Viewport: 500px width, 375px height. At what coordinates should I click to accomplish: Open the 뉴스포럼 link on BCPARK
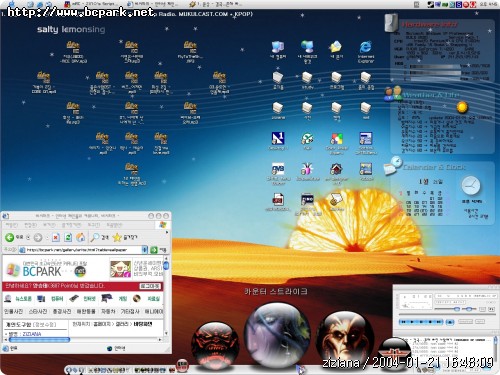(x=23, y=299)
